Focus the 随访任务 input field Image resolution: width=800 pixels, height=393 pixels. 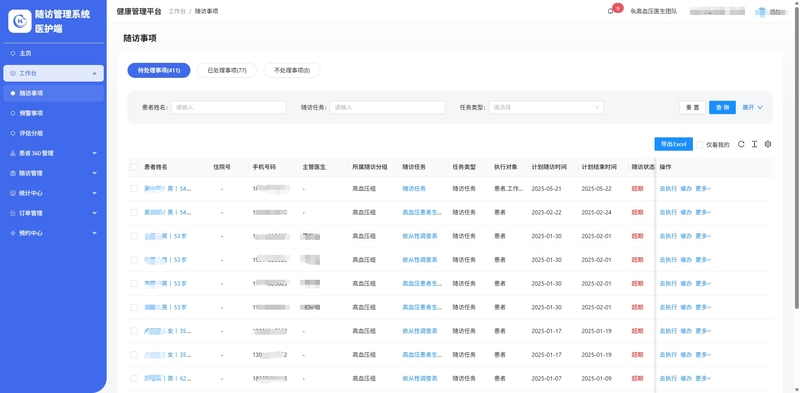click(x=387, y=107)
